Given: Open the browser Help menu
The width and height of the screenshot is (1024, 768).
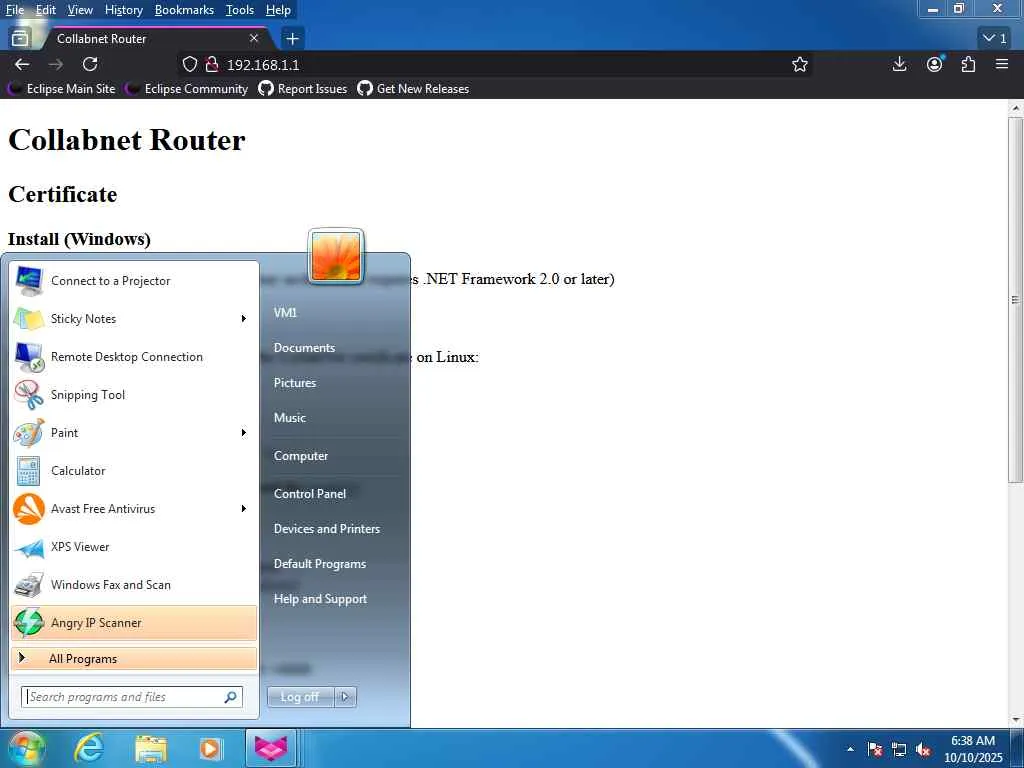Looking at the screenshot, I should [278, 10].
